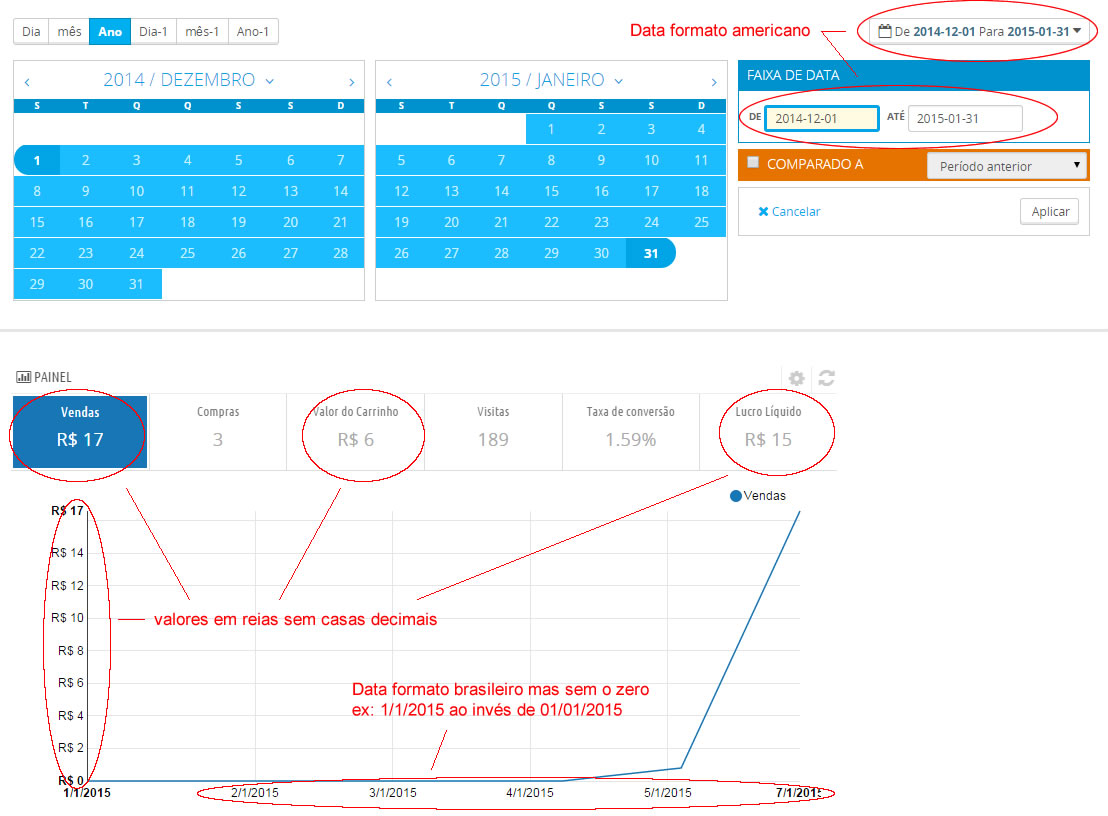Viewport: 1108px width, 816px height.
Task: Expand the 2015 / Janeiro month dropdown
Action: click(618, 81)
